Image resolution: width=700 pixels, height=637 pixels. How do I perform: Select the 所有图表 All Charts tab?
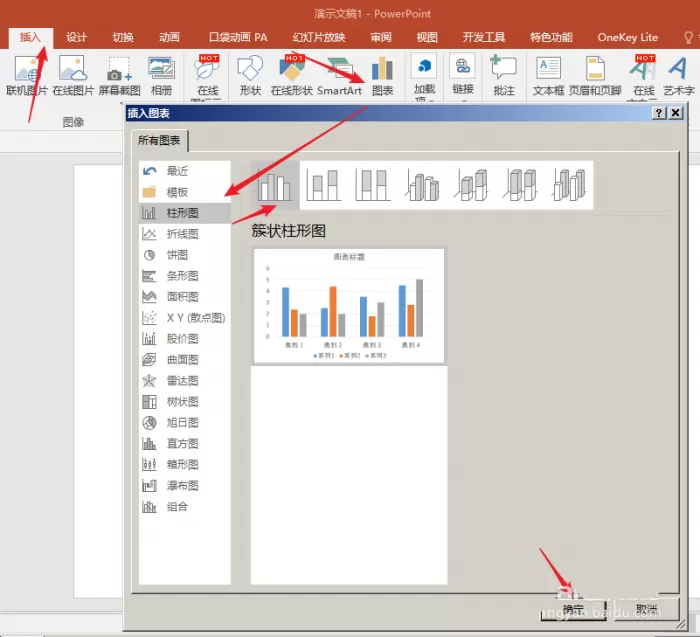point(159,141)
